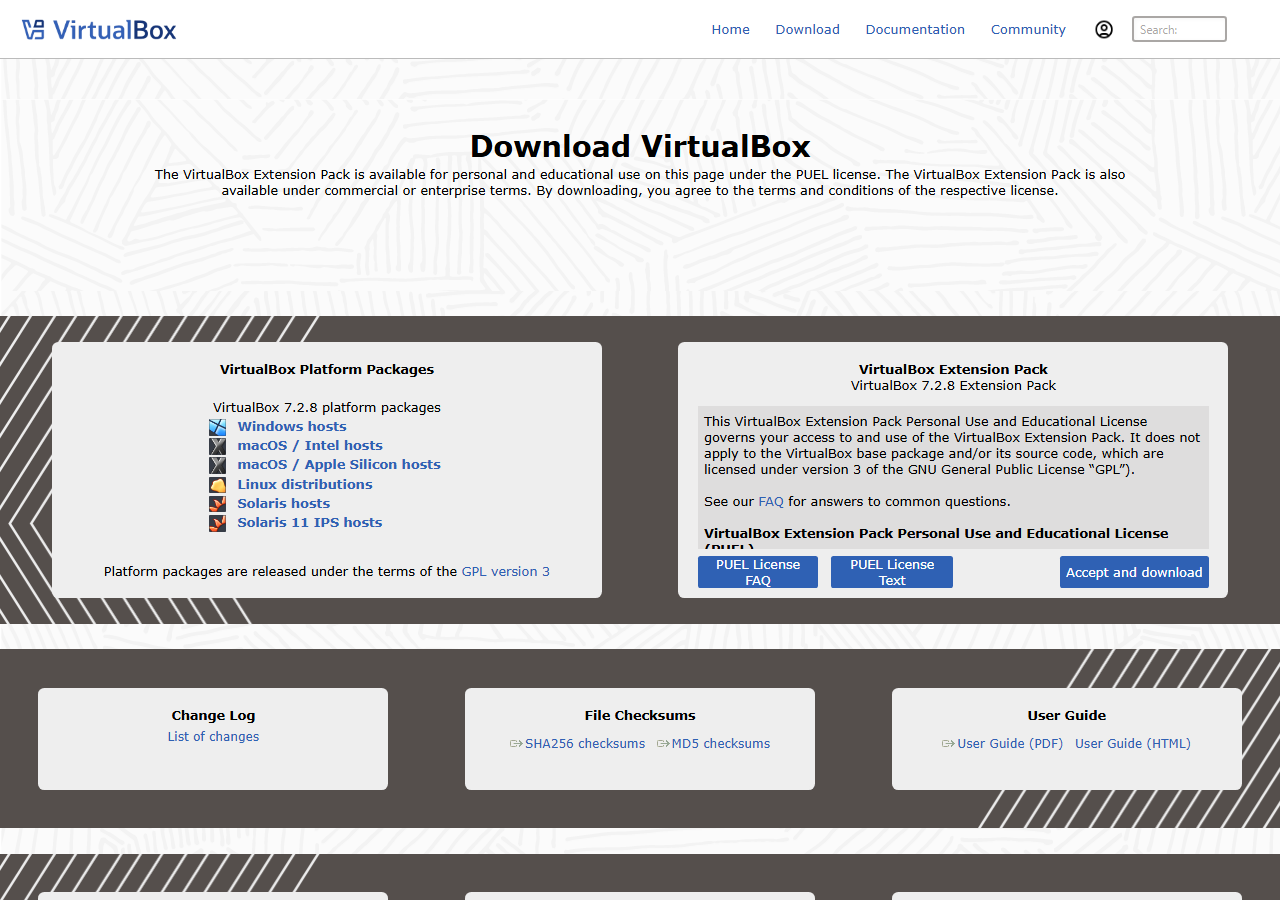Click the VirtualBox Platform Packages heading

[327, 369]
